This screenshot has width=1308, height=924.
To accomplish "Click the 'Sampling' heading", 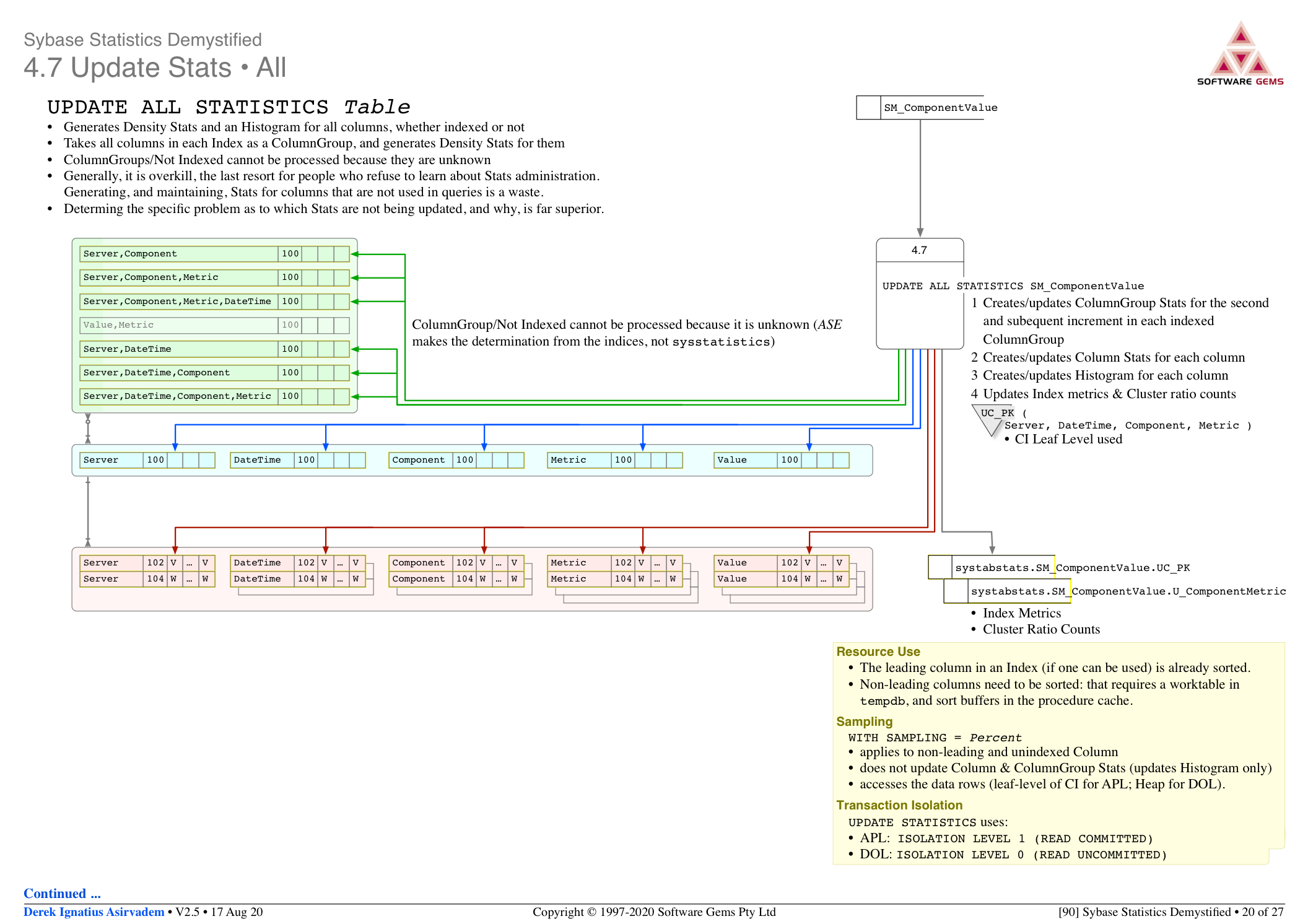I will [x=865, y=721].
